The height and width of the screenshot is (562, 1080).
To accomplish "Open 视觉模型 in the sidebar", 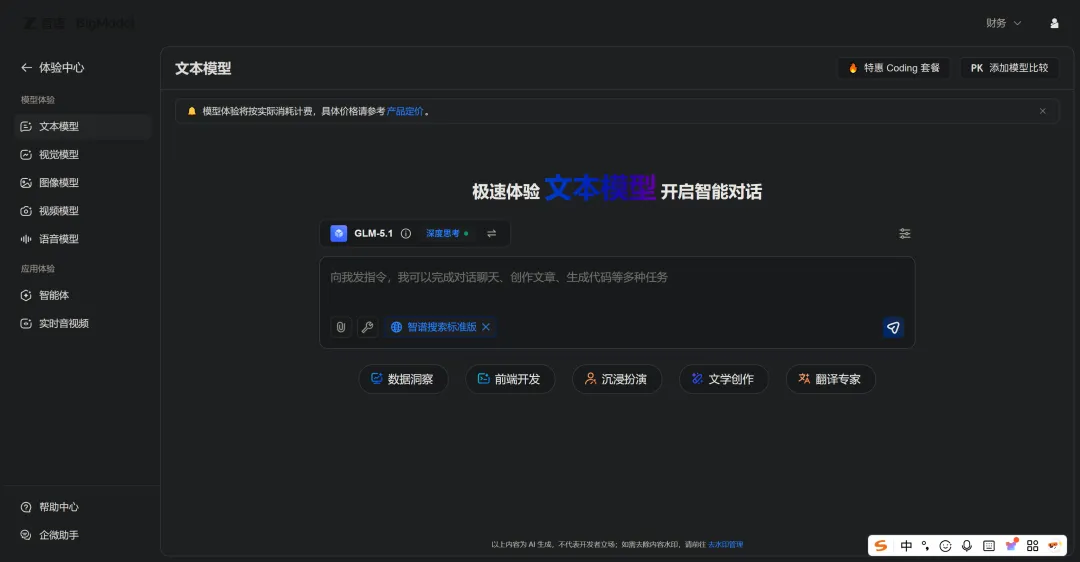I will (83, 155).
